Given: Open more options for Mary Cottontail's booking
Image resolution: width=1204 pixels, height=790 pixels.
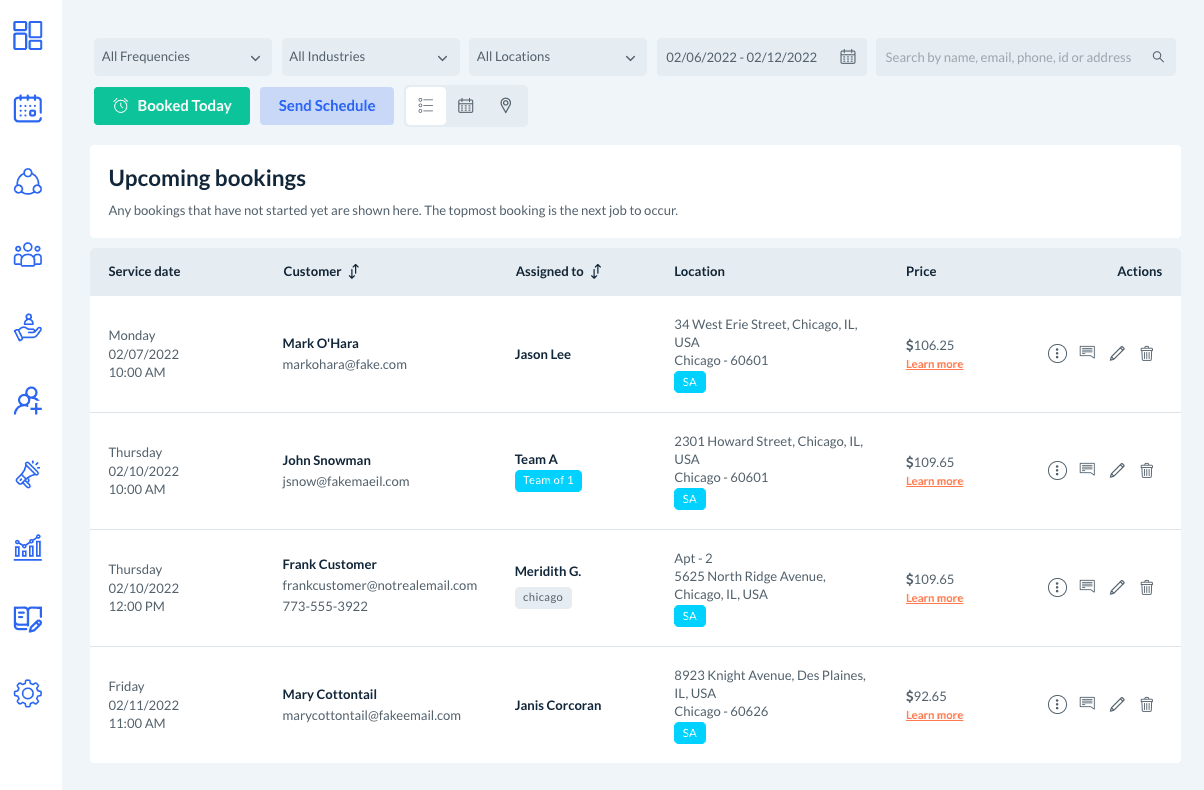Looking at the screenshot, I should 1057,704.
